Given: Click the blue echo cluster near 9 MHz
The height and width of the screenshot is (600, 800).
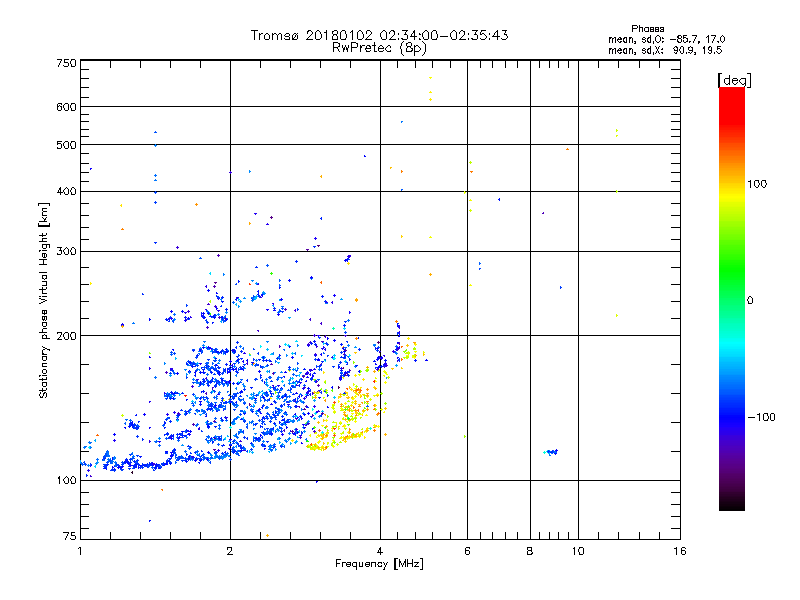Looking at the screenshot, I should 551,452.
